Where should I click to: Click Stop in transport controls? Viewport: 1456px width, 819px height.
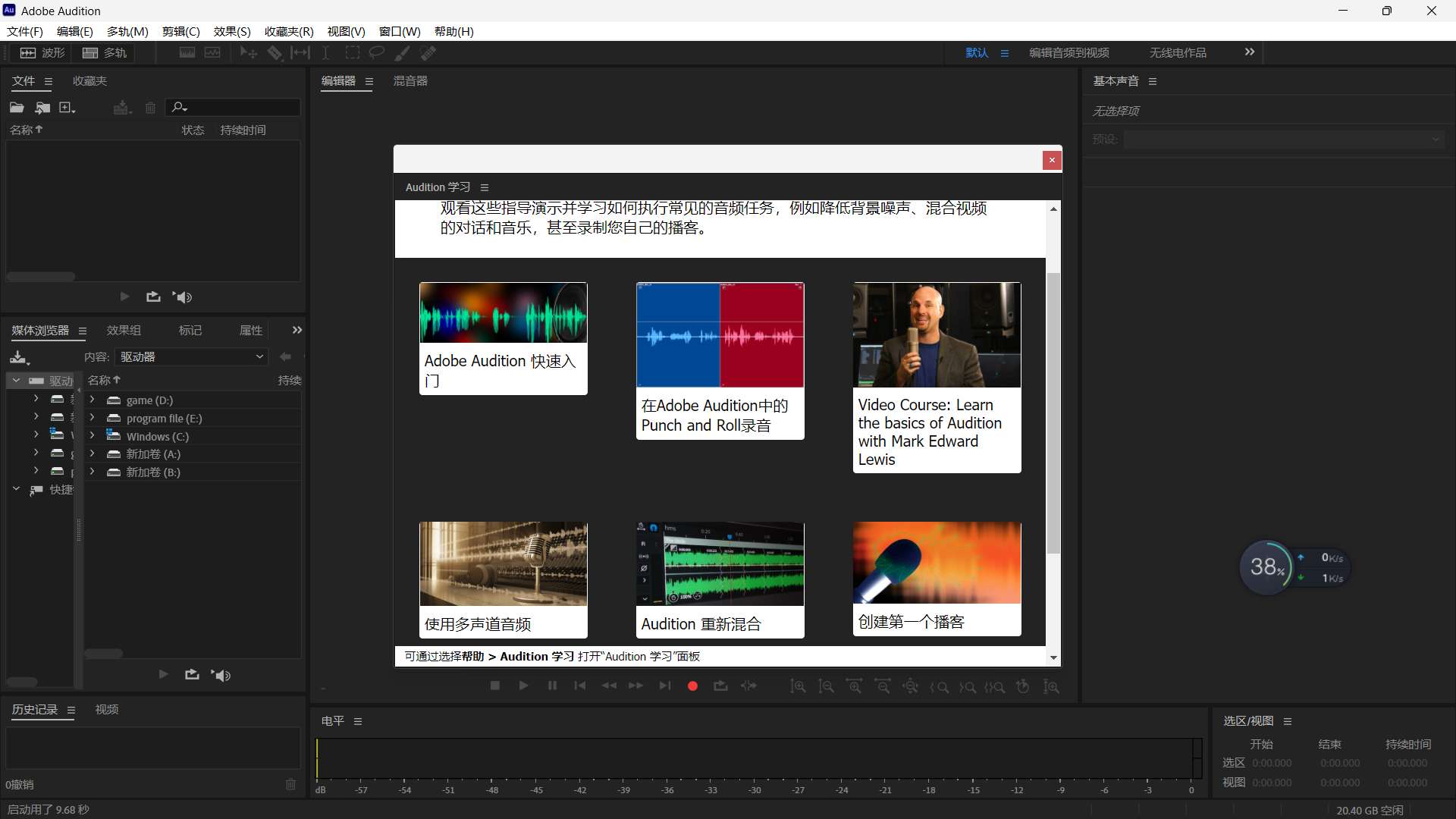(494, 686)
